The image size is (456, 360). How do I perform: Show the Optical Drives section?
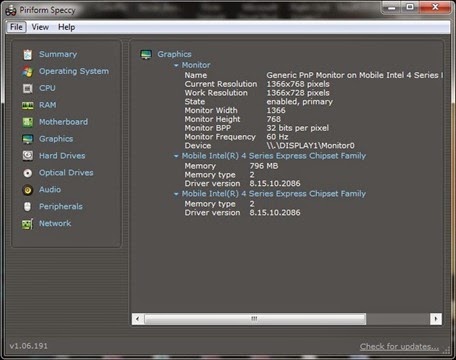66,173
